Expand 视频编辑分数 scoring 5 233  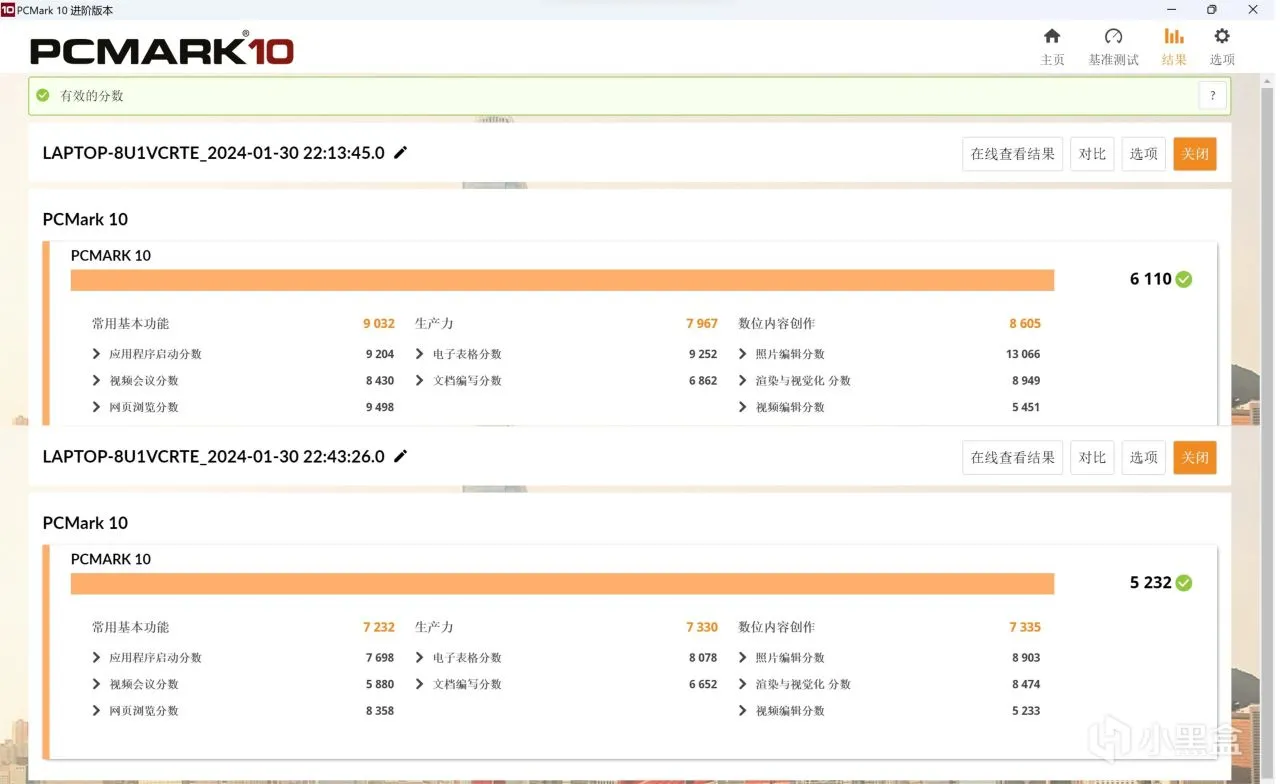743,711
